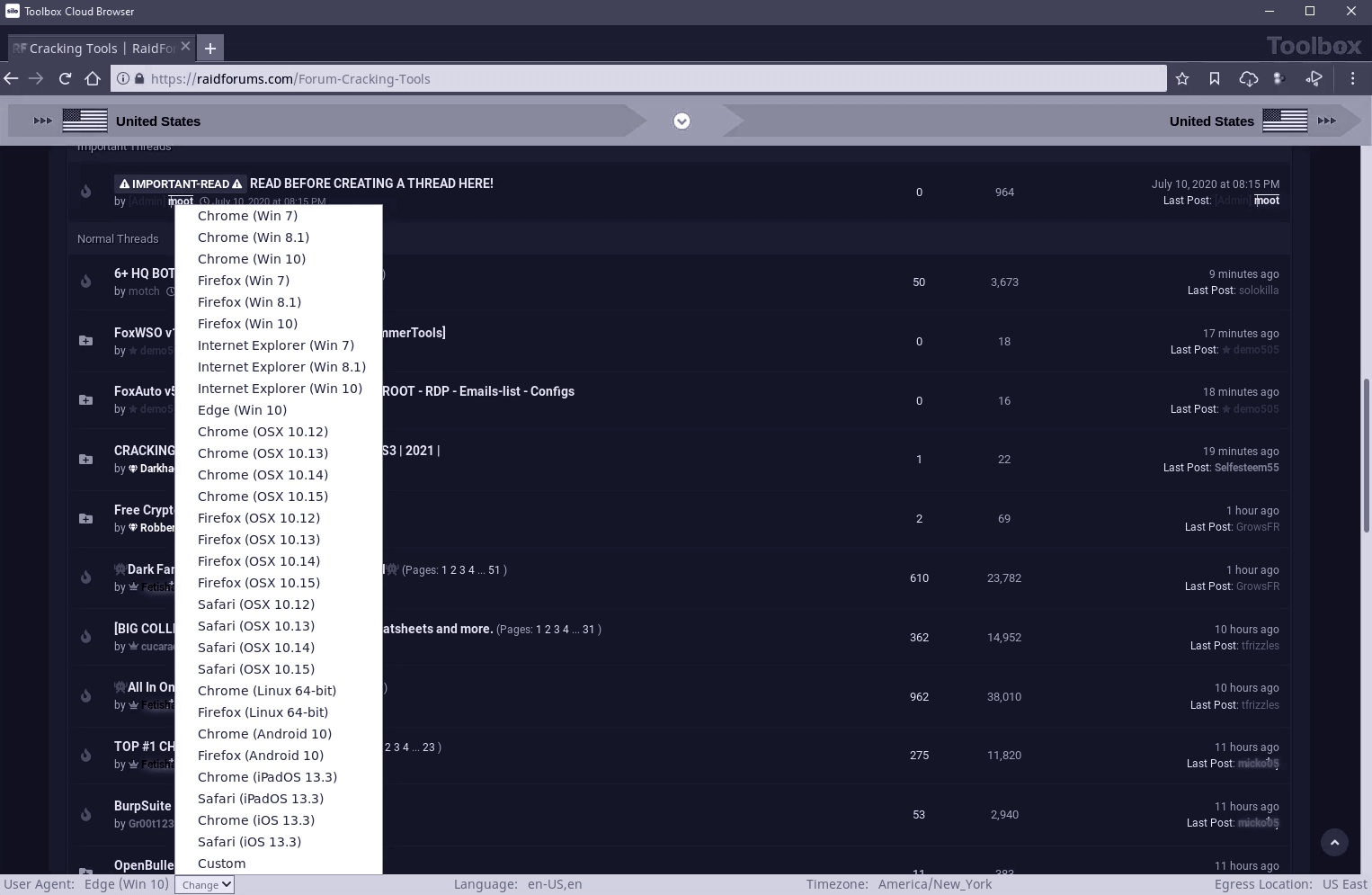Open the home page icon

coord(93,79)
